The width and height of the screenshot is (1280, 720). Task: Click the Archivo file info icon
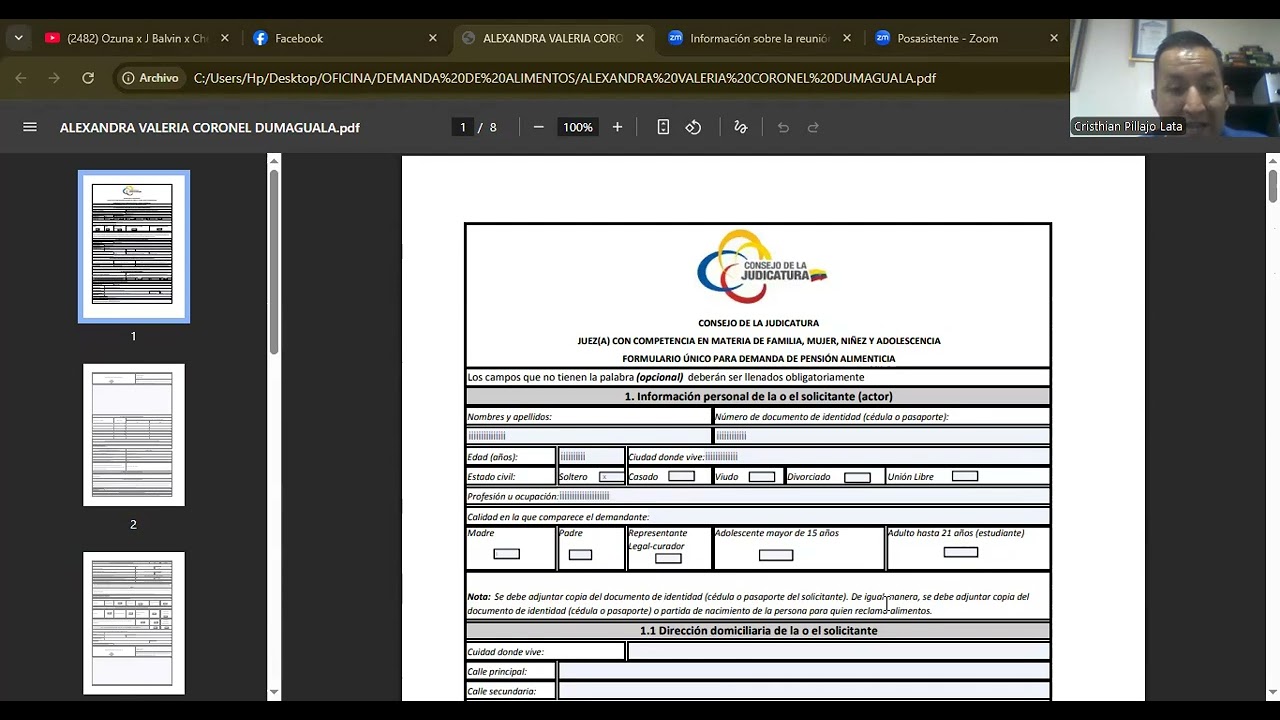click(150, 77)
